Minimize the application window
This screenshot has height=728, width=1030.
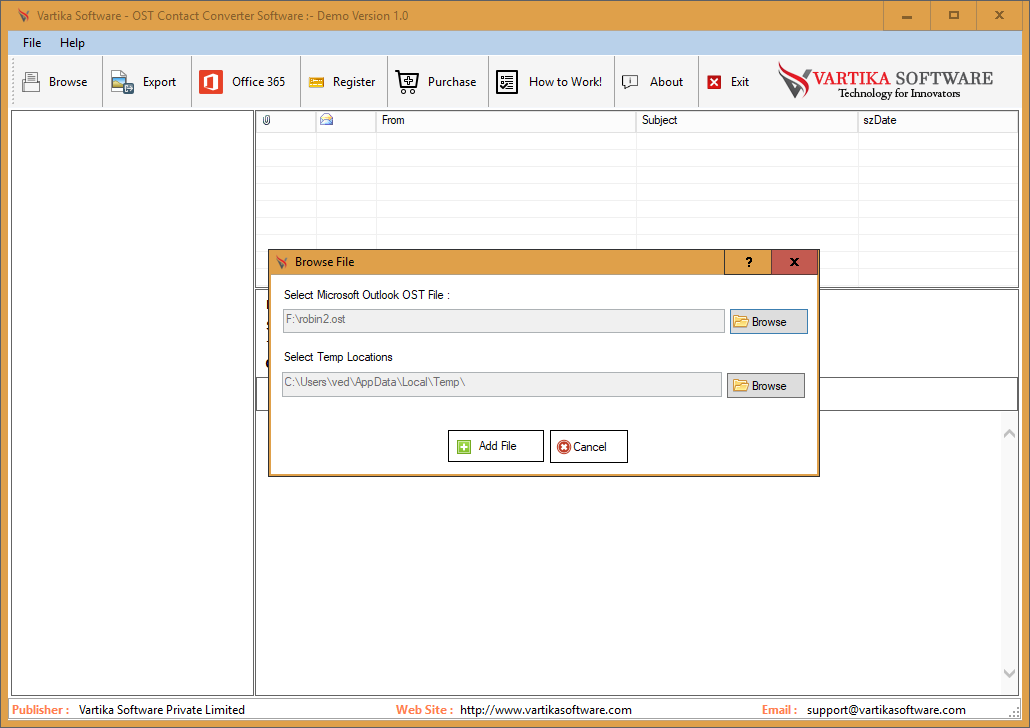point(907,16)
